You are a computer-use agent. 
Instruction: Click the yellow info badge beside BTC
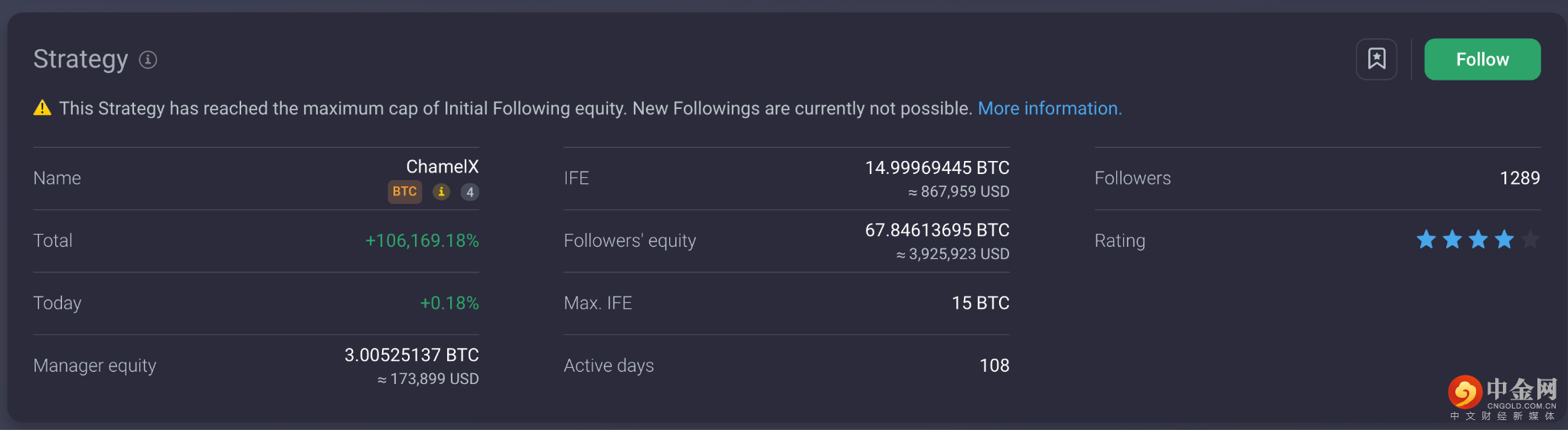pyautogui.click(x=441, y=192)
